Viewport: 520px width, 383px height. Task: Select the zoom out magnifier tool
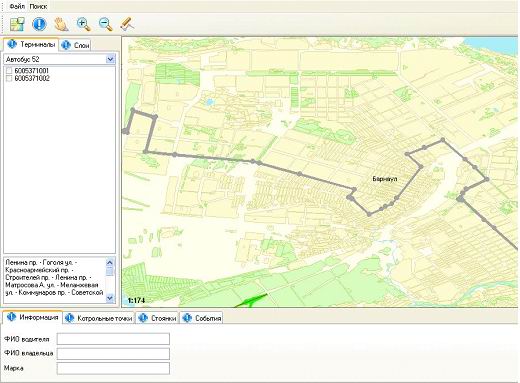(106, 24)
